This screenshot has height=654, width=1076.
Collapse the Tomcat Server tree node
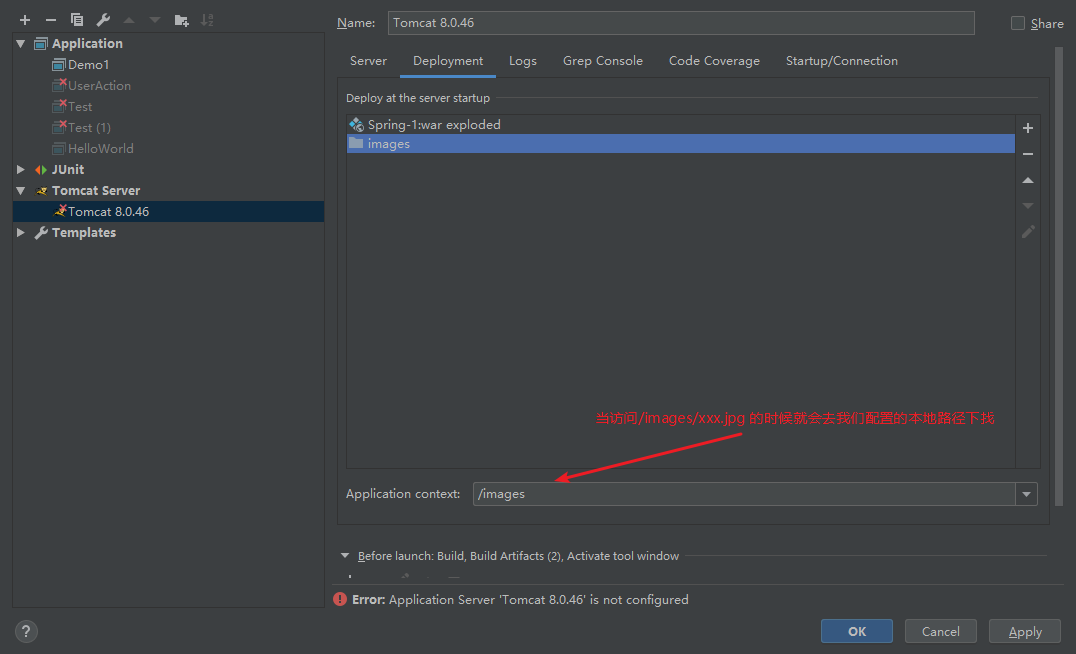click(21, 191)
